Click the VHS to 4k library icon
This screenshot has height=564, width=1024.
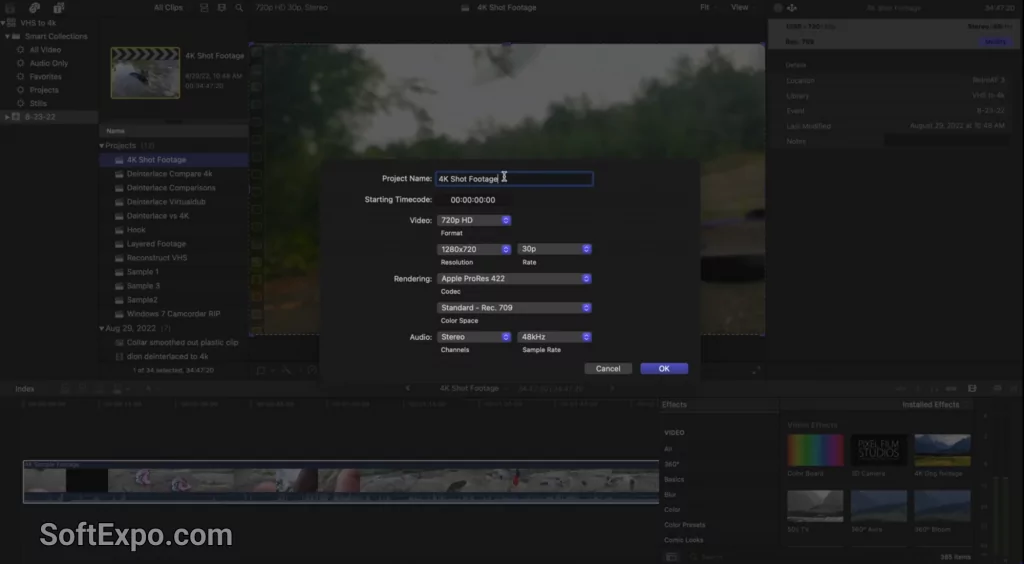coord(12,23)
